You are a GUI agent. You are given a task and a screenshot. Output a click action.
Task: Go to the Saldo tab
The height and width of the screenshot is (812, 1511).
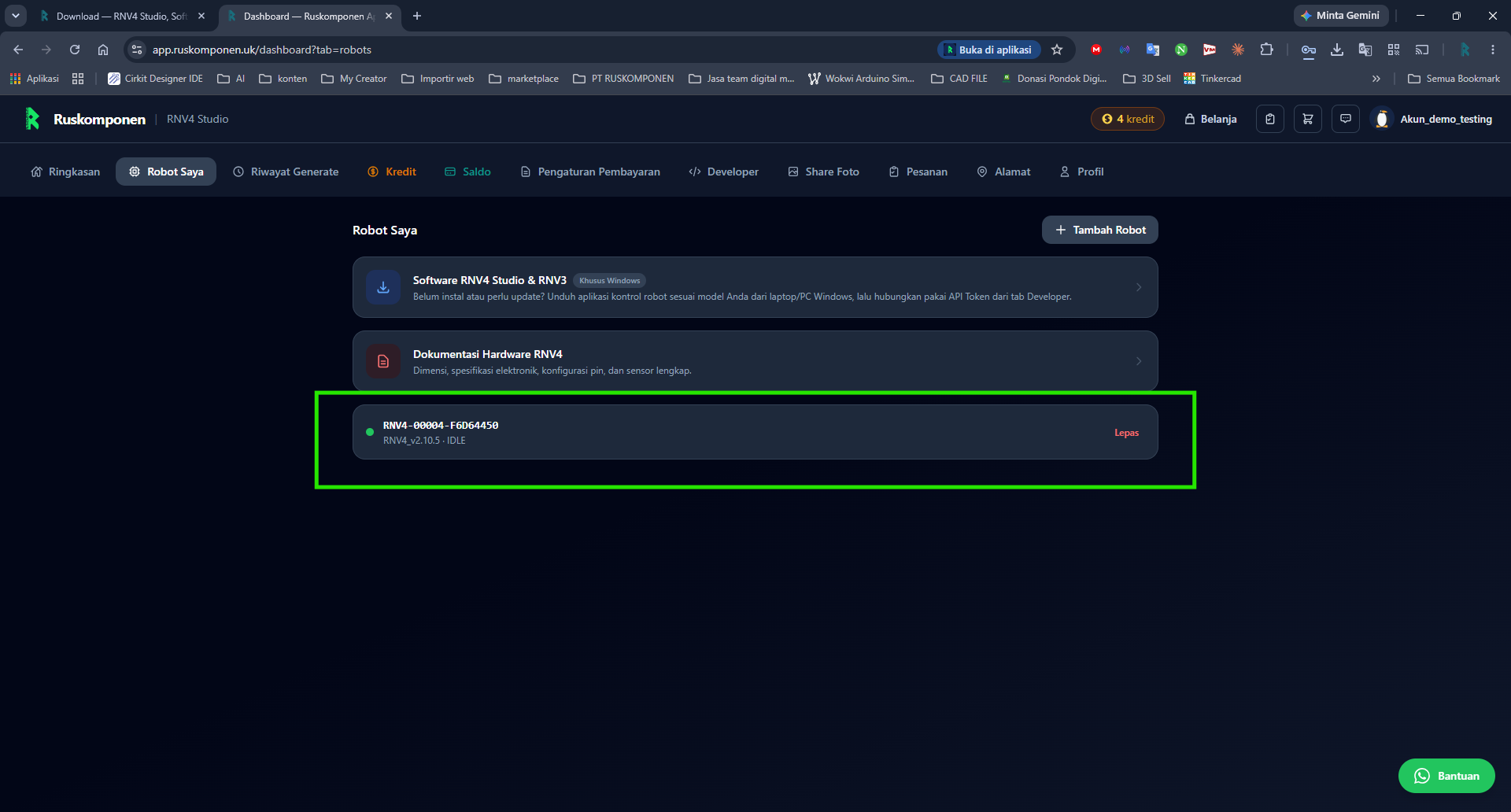click(x=467, y=172)
